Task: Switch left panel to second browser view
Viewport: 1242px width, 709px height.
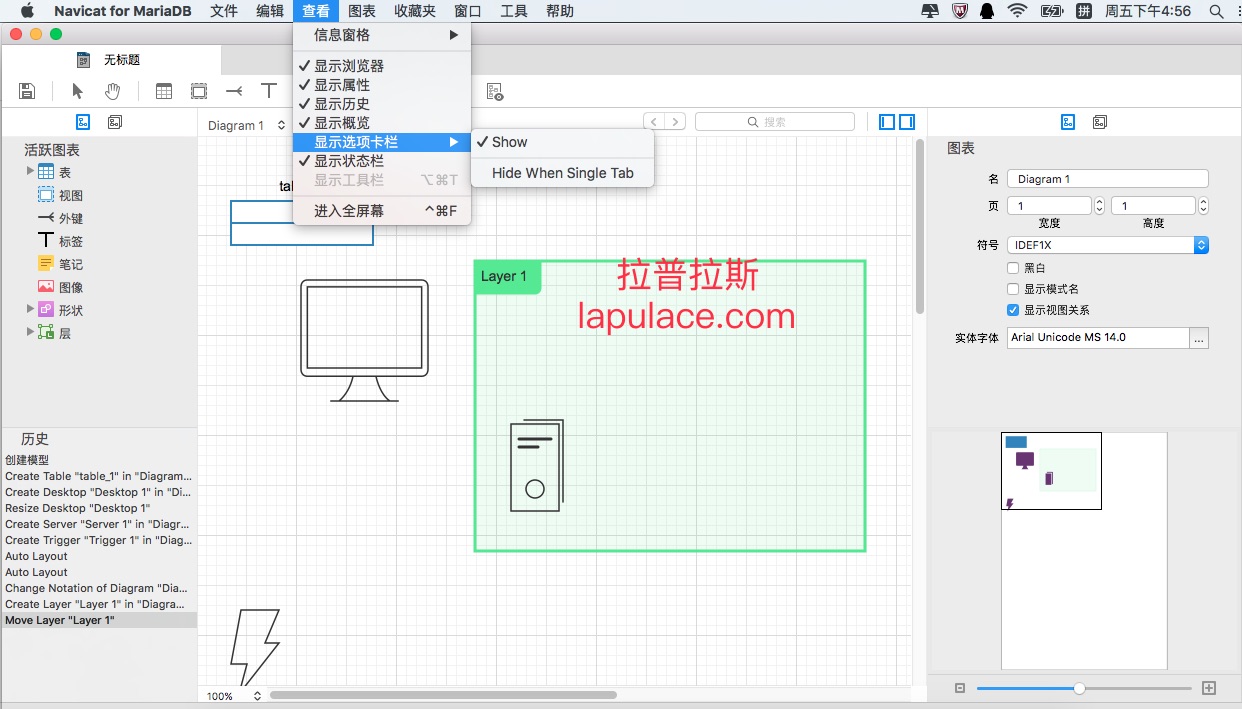Action: point(115,122)
